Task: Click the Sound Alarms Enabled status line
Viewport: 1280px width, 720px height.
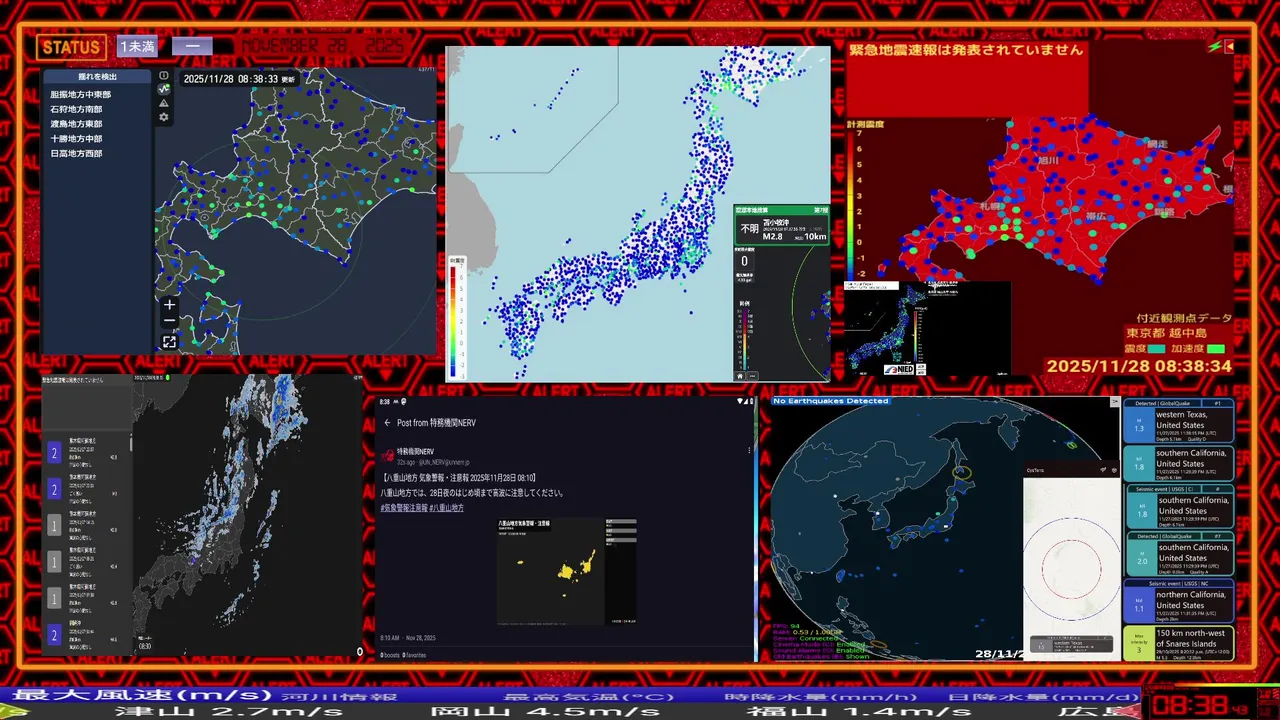Action: (x=818, y=651)
